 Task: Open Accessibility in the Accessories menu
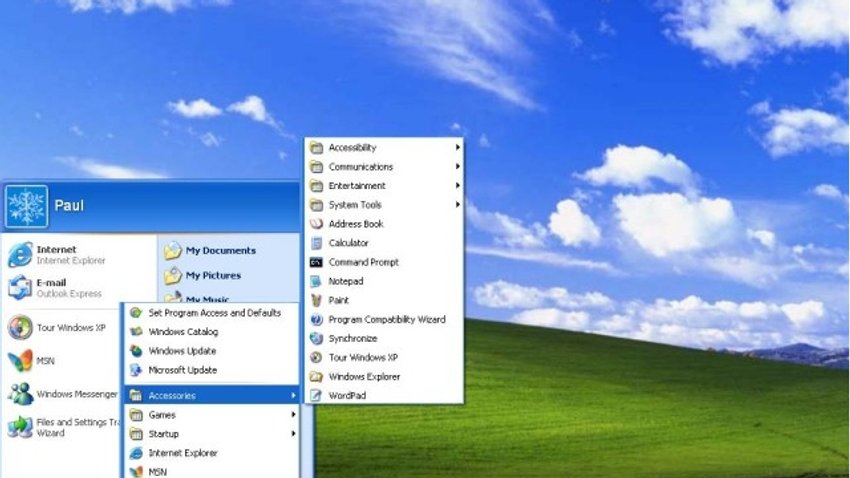pos(384,147)
